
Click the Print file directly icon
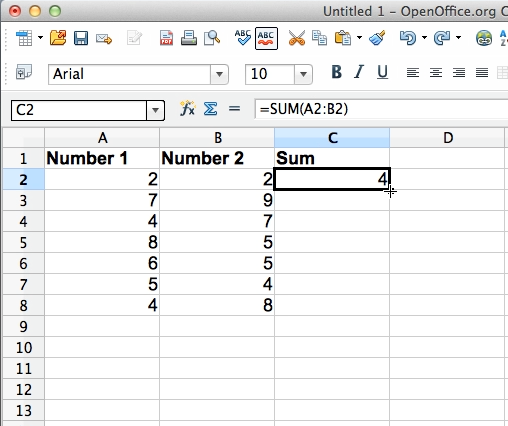pos(189,38)
